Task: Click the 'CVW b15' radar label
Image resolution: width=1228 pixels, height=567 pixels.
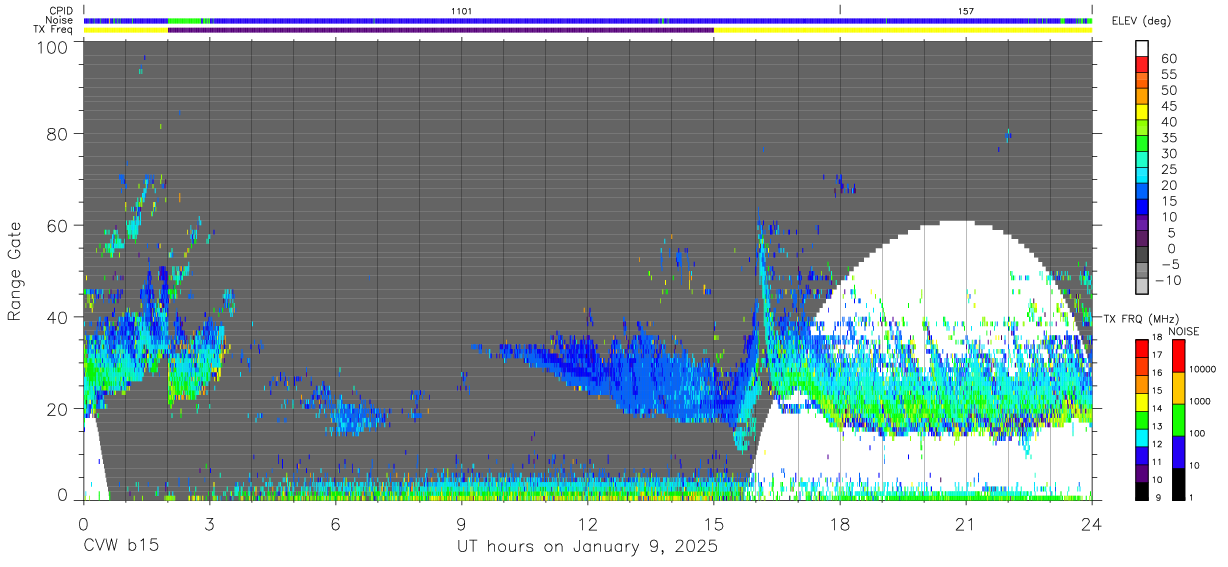Action: tap(120, 547)
